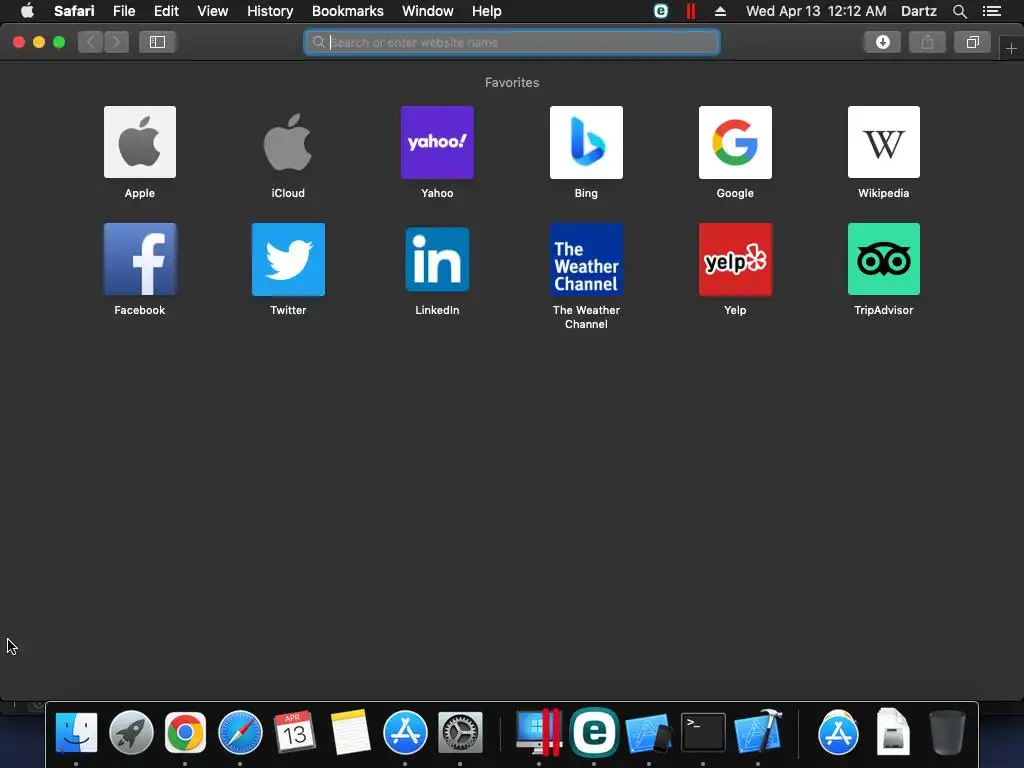
Task: Open the Facebook favorite tile
Action: click(x=140, y=259)
